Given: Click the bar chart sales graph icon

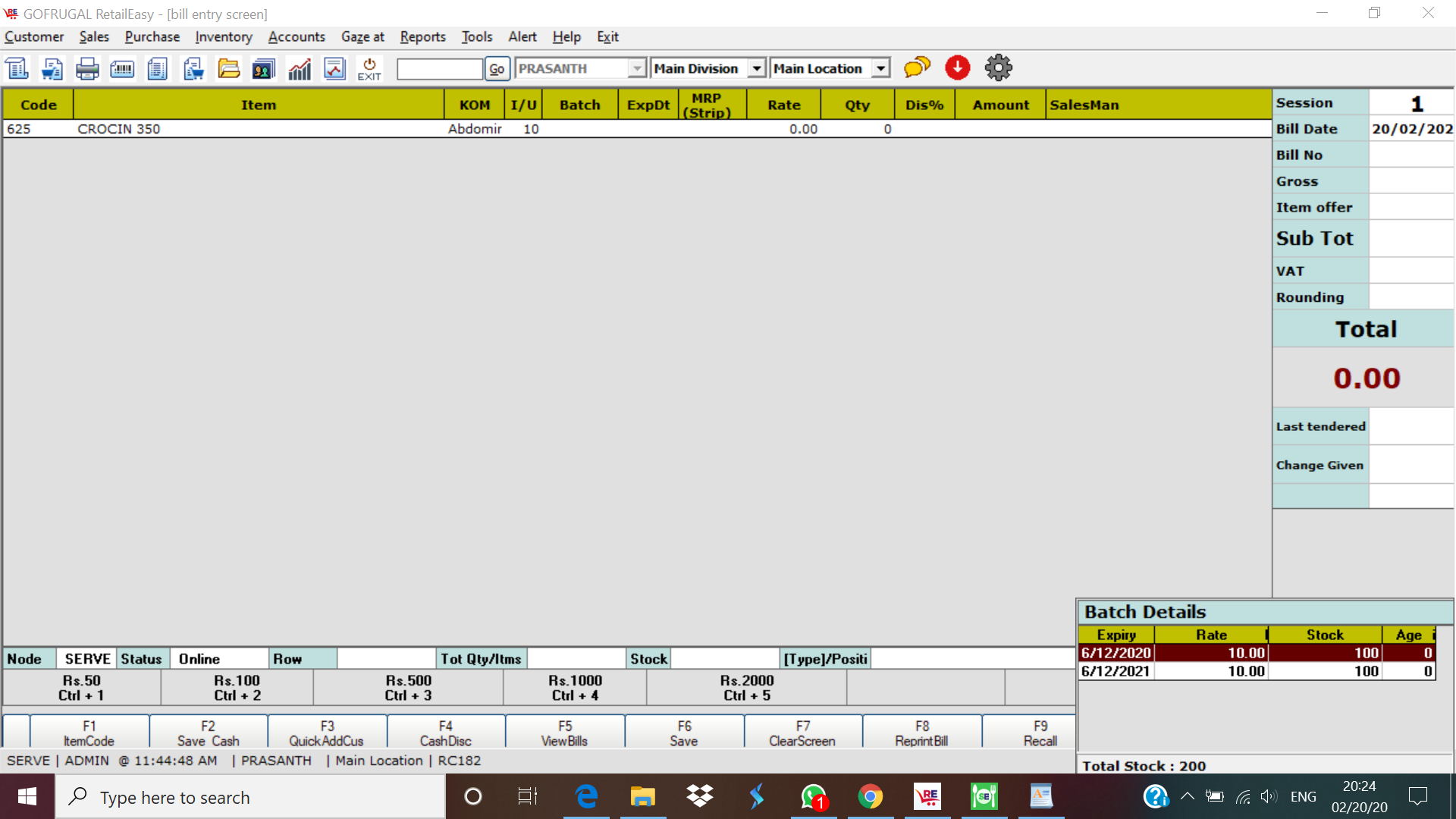Looking at the screenshot, I should point(300,69).
